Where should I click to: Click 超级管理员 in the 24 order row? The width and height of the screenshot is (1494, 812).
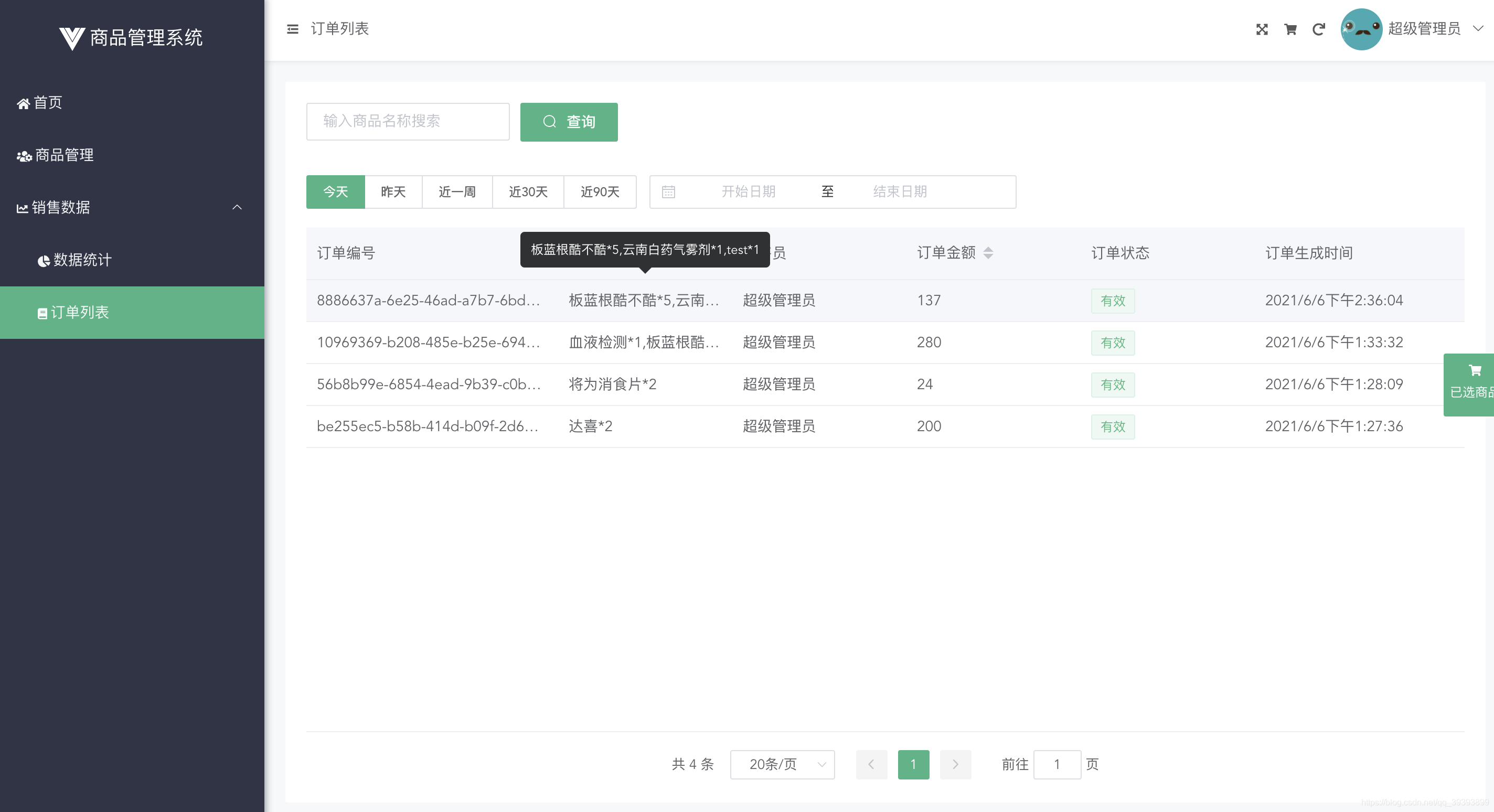(x=779, y=384)
